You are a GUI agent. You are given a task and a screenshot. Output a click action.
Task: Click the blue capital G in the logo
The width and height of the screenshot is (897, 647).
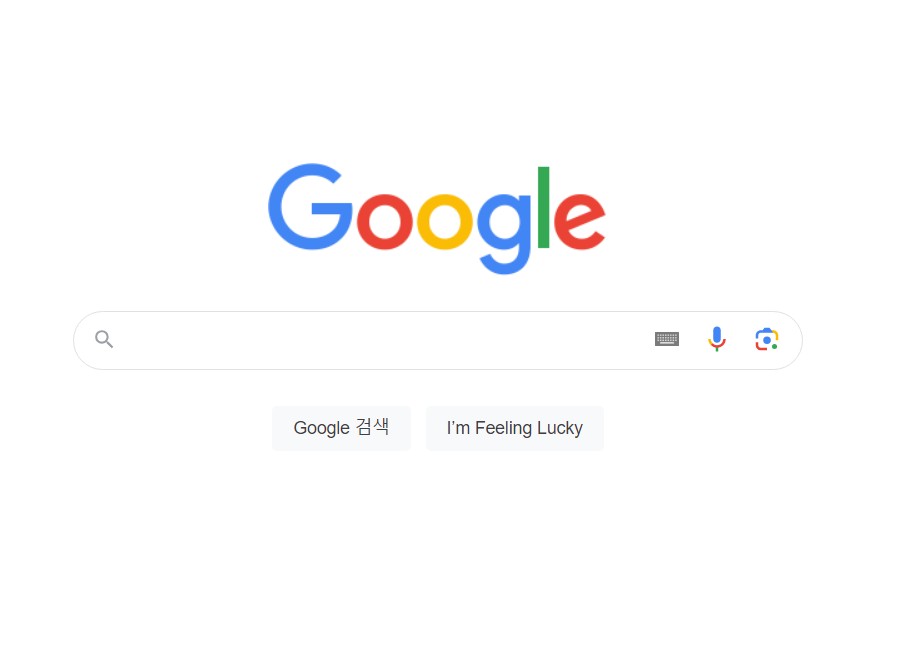(x=311, y=207)
